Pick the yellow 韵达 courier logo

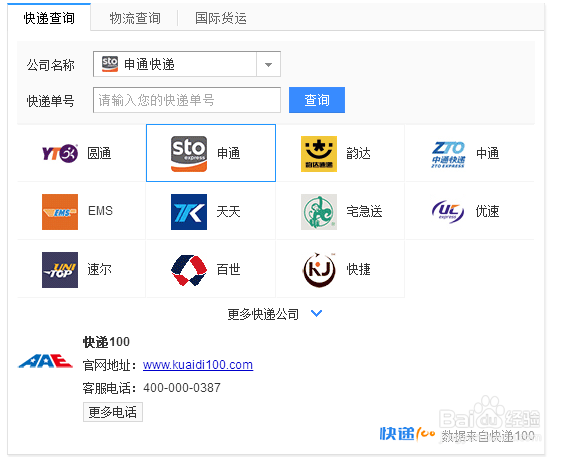[x=319, y=154]
